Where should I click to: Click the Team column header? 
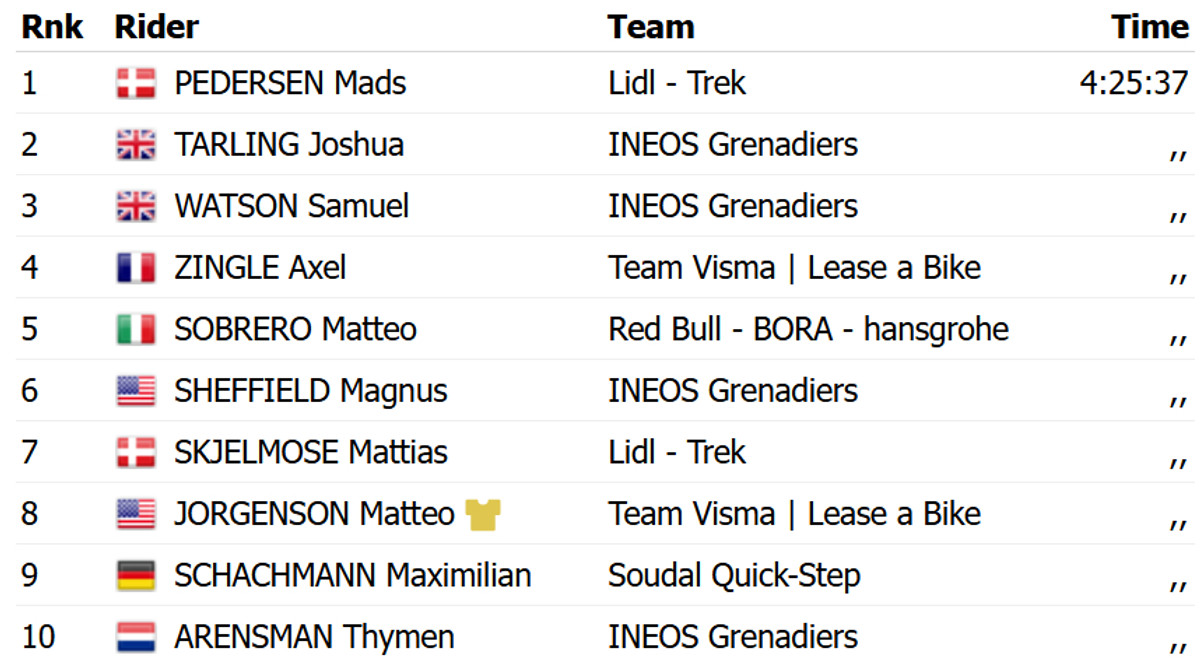click(651, 27)
